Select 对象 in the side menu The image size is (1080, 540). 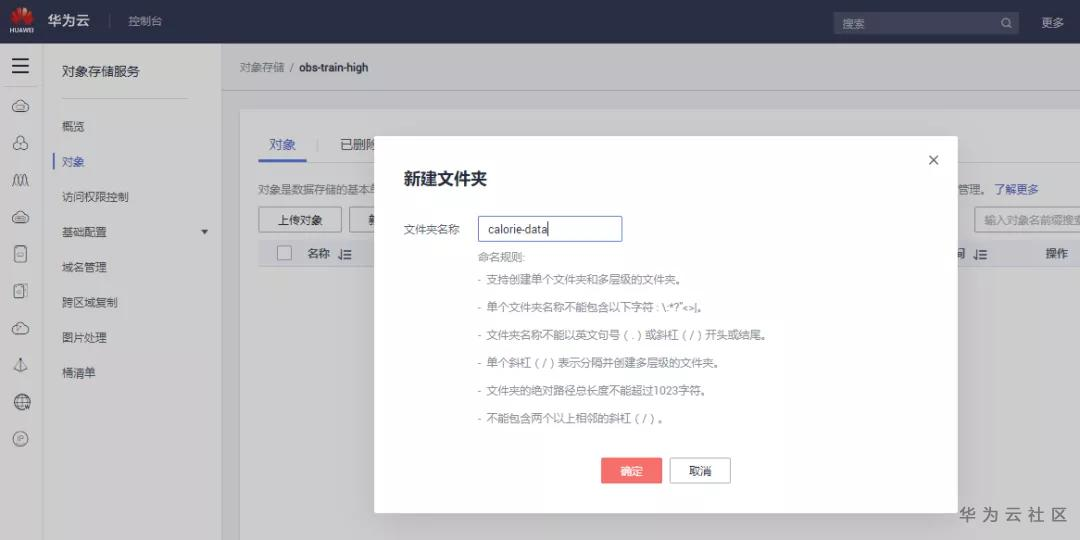pyautogui.click(x=73, y=162)
